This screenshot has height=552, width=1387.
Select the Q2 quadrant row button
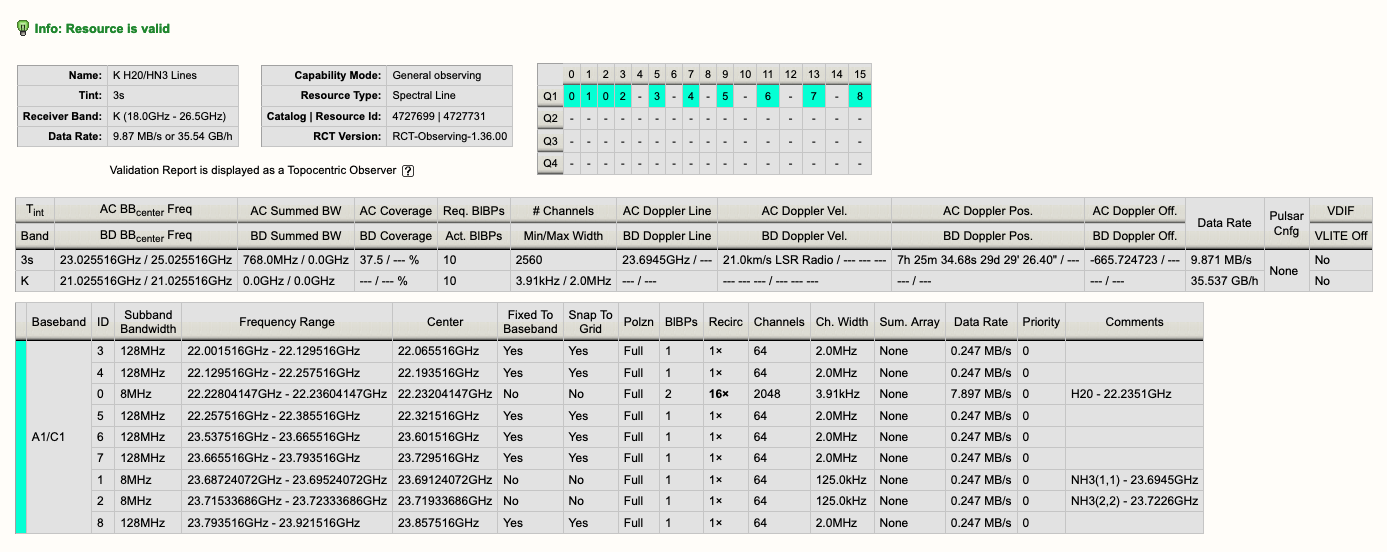tap(549, 118)
